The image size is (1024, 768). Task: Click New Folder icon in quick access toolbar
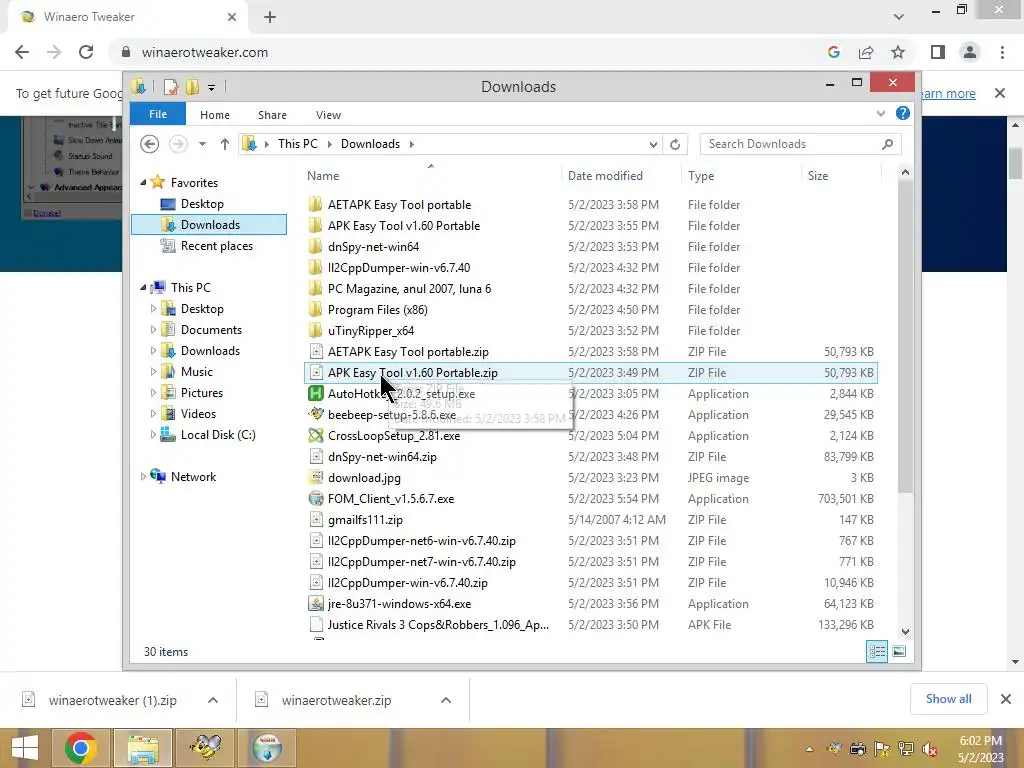click(x=192, y=86)
